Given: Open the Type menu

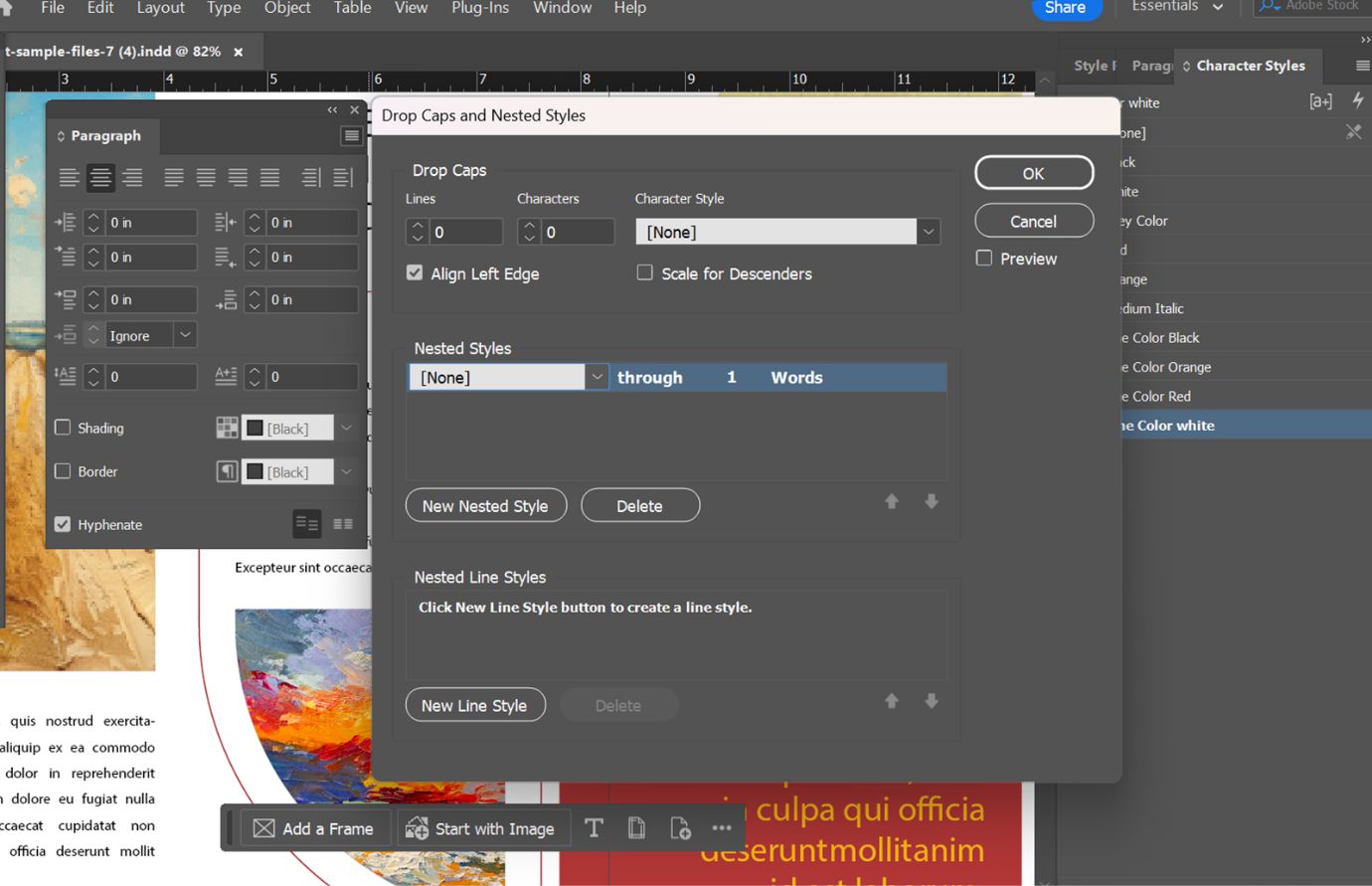Looking at the screenshot, I should coord(224,8).
